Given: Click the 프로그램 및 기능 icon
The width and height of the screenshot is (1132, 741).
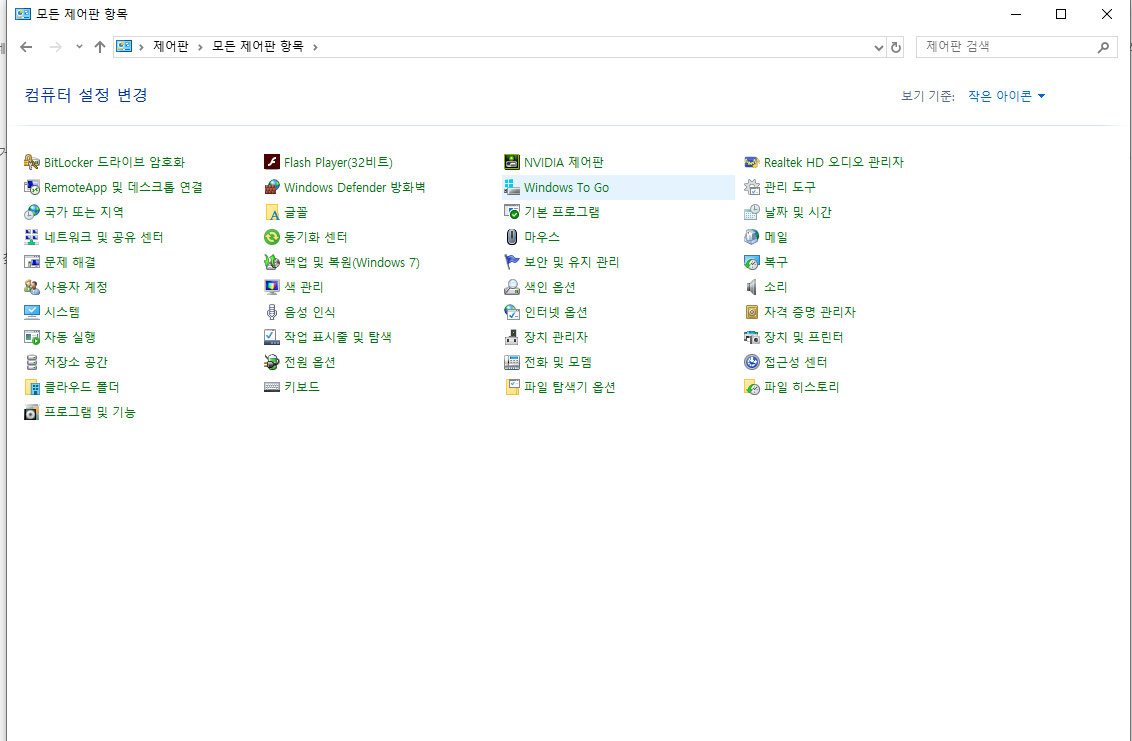Looking at the screenshot, I should [x=32, y=412].
